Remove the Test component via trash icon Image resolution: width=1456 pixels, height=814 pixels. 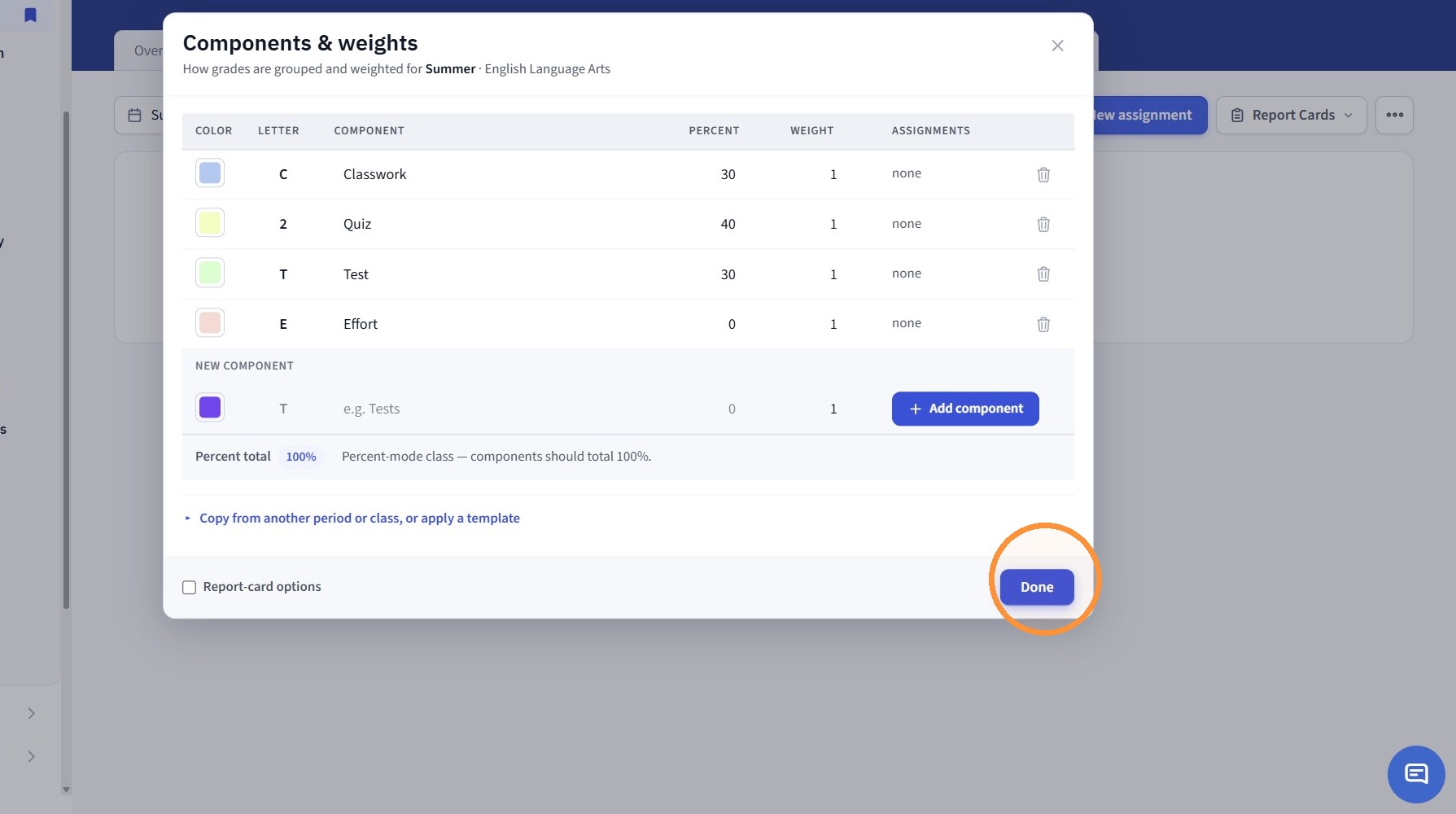[1043, 274]
